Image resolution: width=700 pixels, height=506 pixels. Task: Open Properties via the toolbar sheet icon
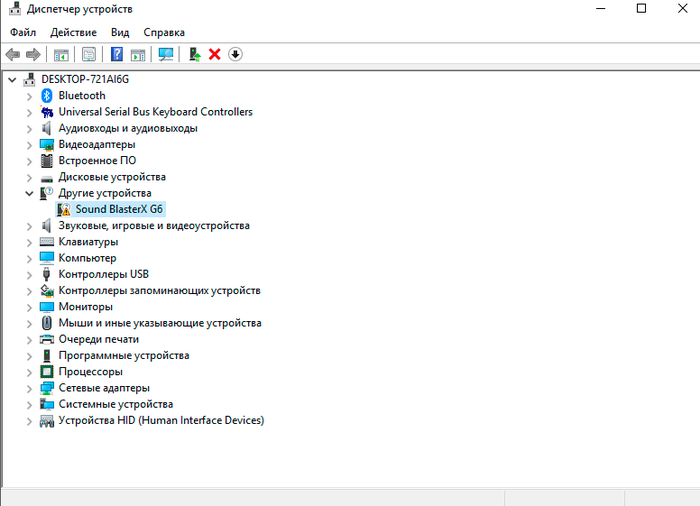(x=89, y=54)
